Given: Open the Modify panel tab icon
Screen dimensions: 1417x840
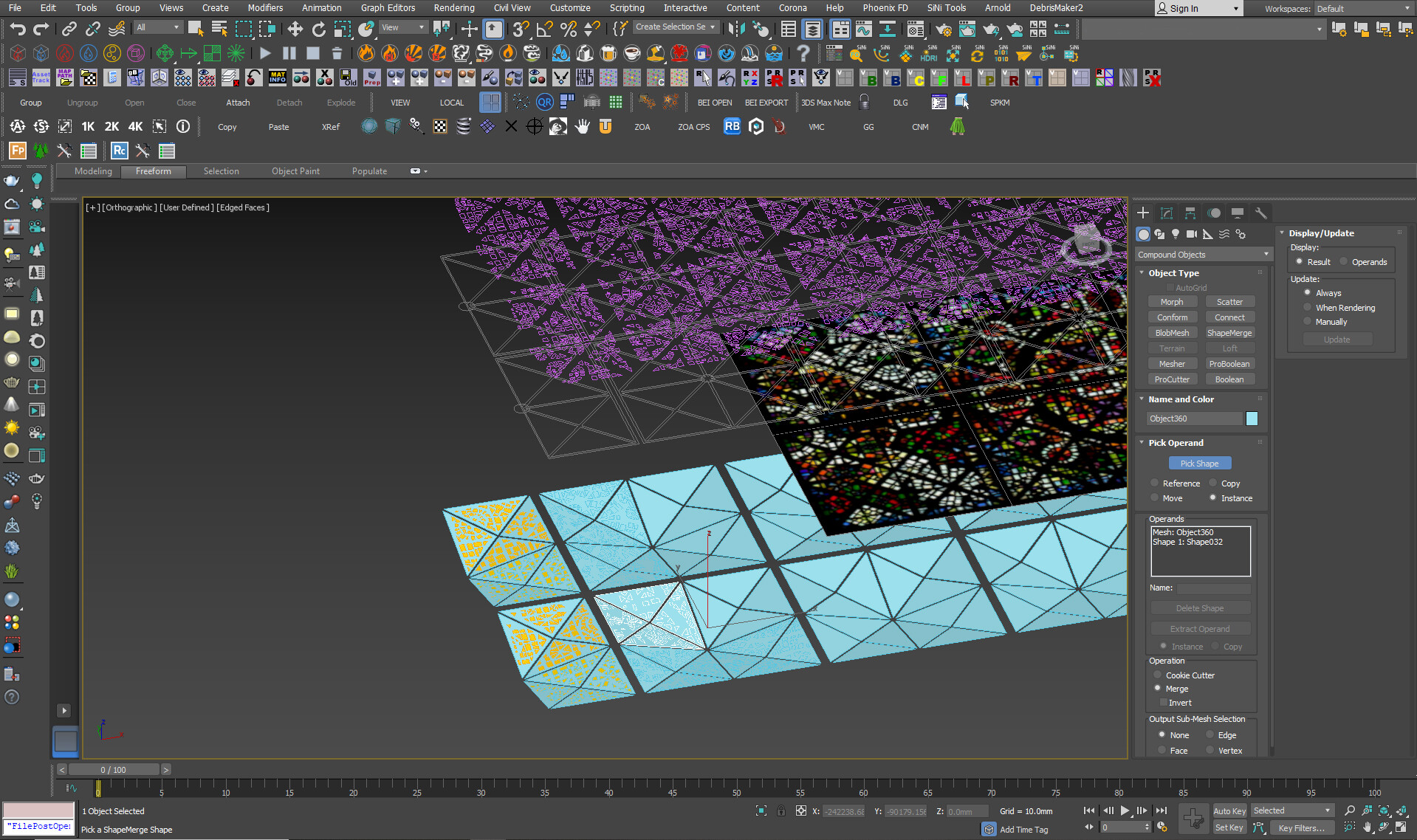Looking at the screenshot, I should click(1167, 213).
